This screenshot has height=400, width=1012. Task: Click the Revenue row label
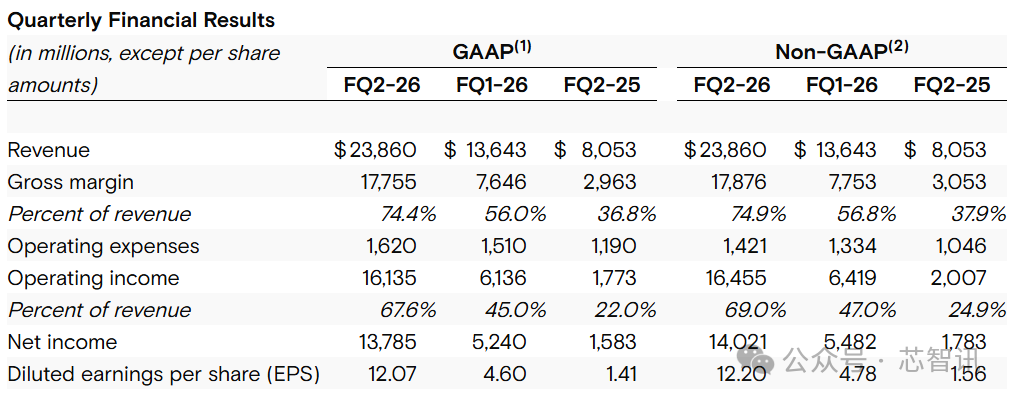[x=48, y=150]
